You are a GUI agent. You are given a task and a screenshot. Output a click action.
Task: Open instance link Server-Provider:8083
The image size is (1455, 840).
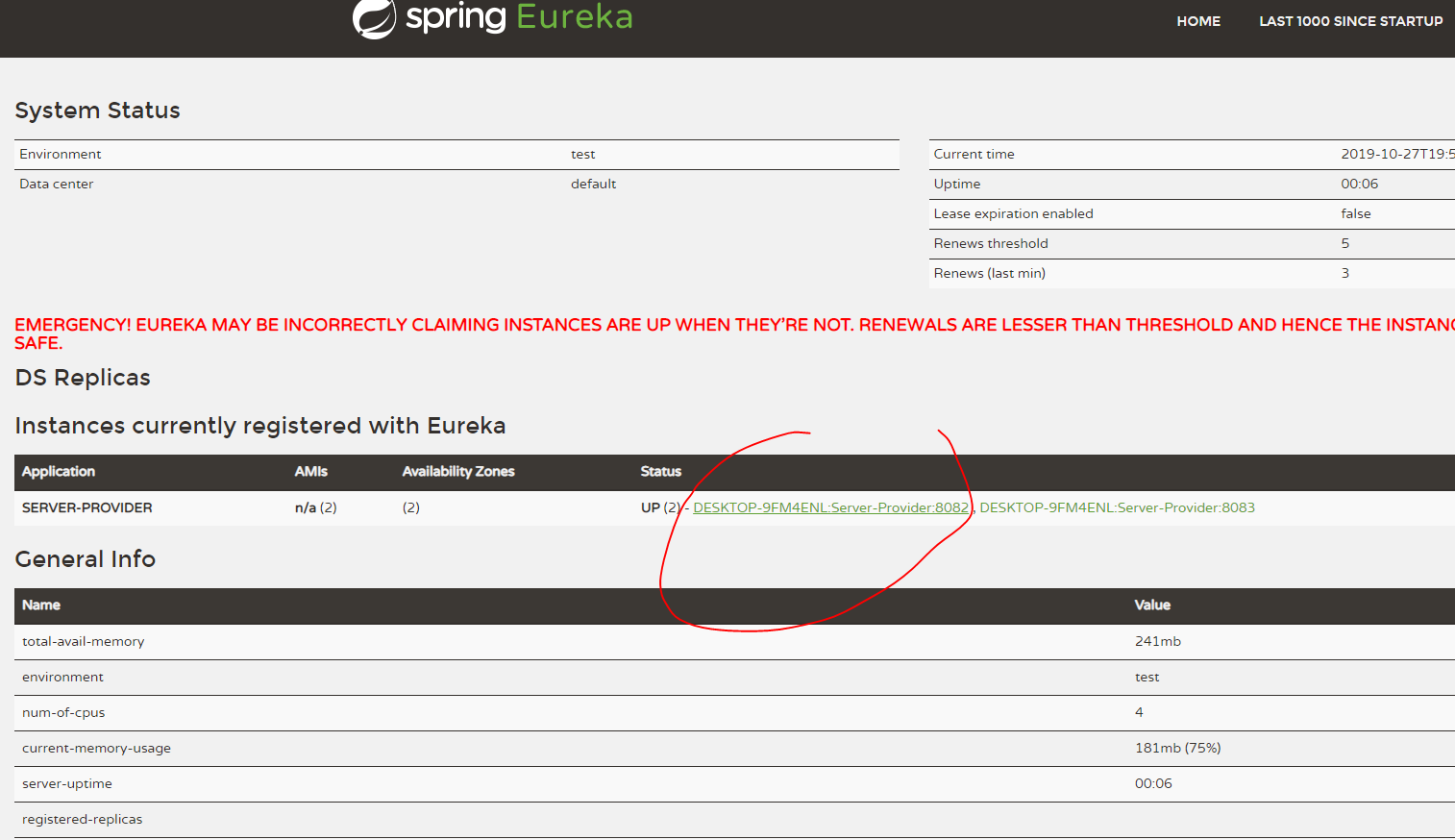pyautogui.click(x=1117, y=507)
